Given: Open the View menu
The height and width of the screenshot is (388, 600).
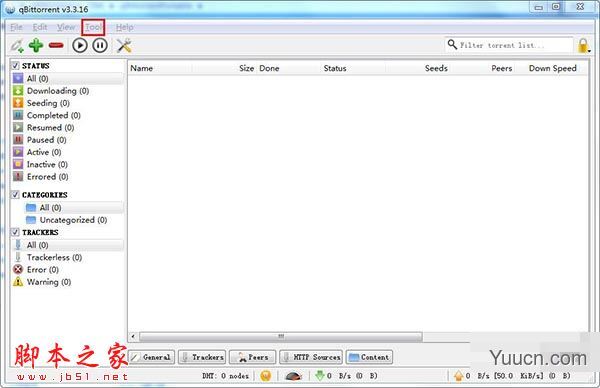Looking at the screenshot, I should point(66,27).
